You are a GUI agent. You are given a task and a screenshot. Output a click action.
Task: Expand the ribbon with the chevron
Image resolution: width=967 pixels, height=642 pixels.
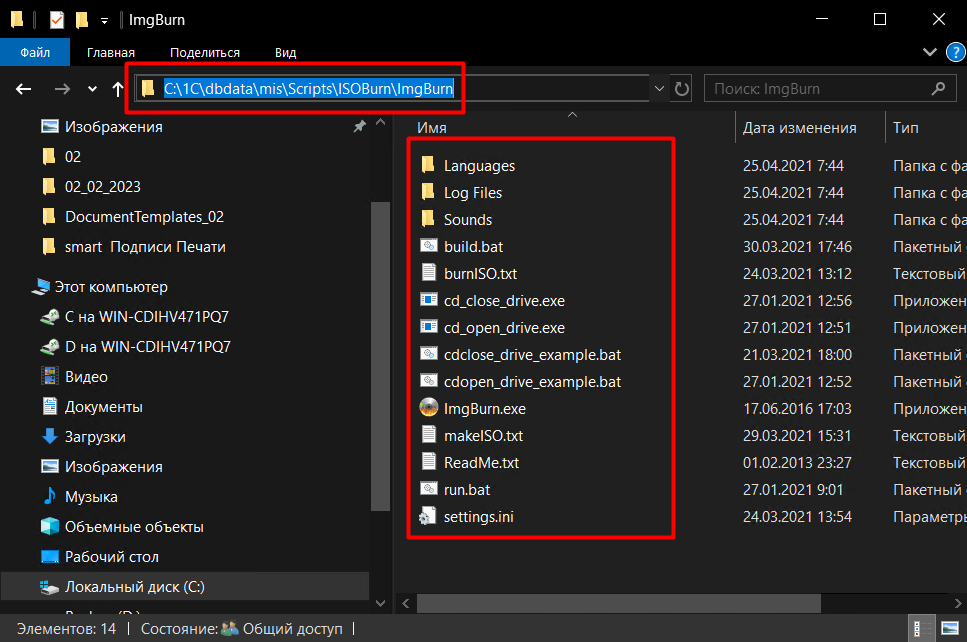pos(926,51)
